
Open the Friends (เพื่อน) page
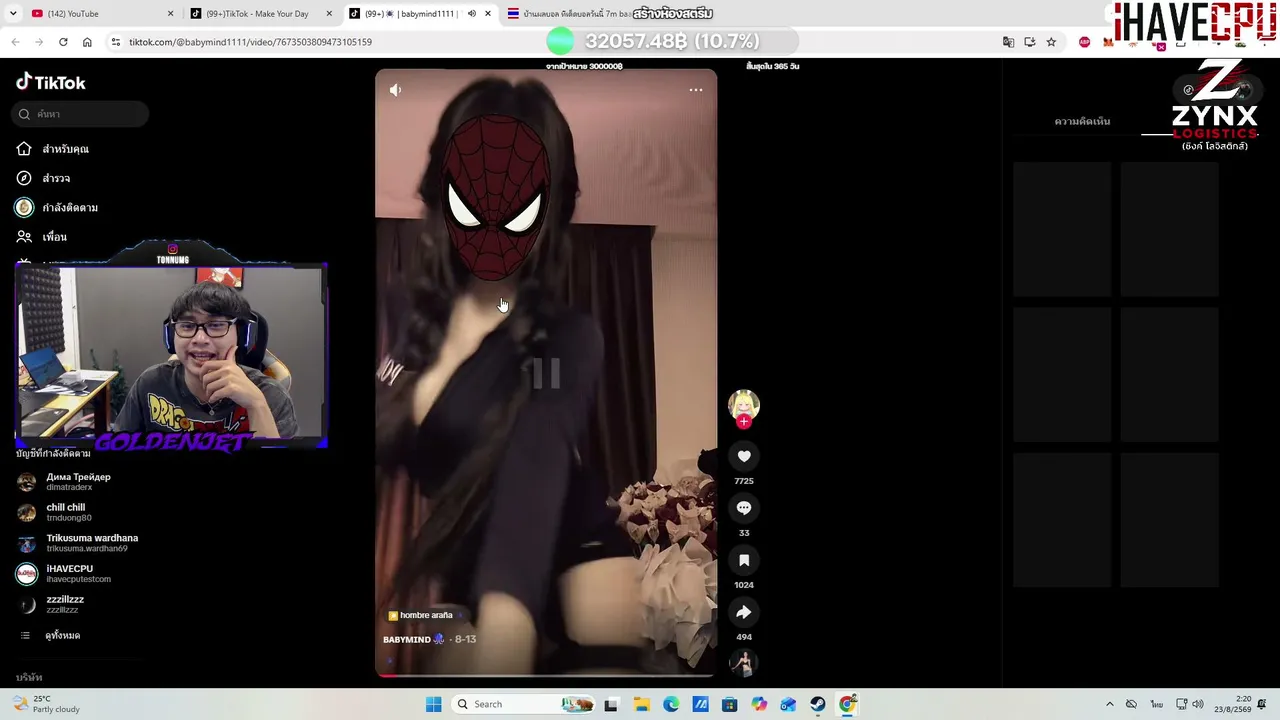(x=42, y=237)
